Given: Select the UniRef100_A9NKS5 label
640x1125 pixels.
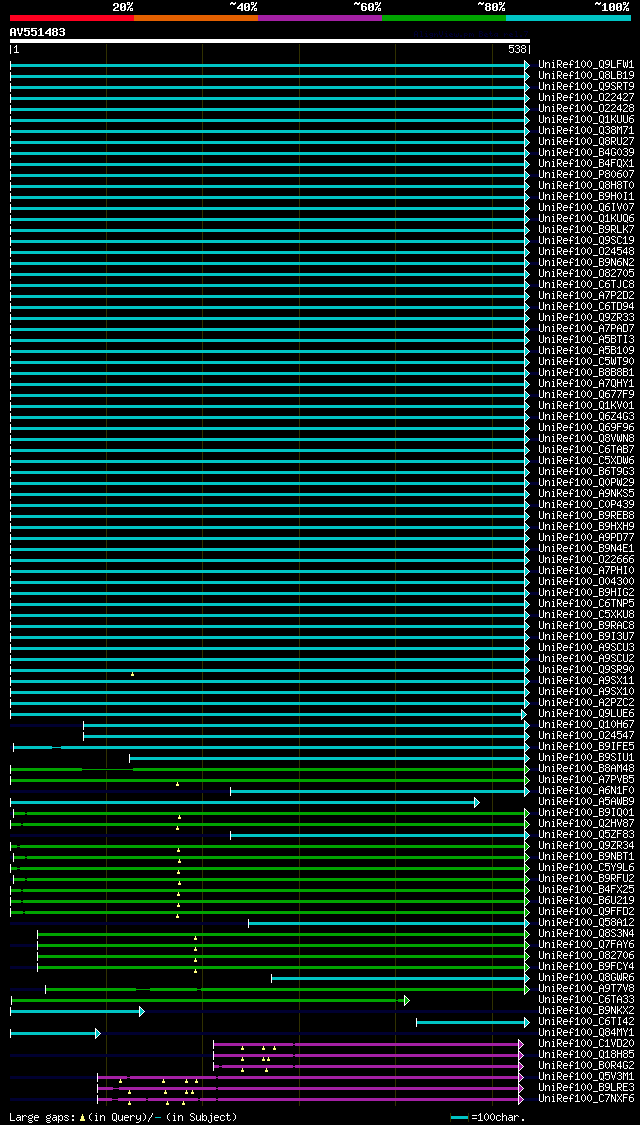Looking at the screenshot, I should point(586,494).
